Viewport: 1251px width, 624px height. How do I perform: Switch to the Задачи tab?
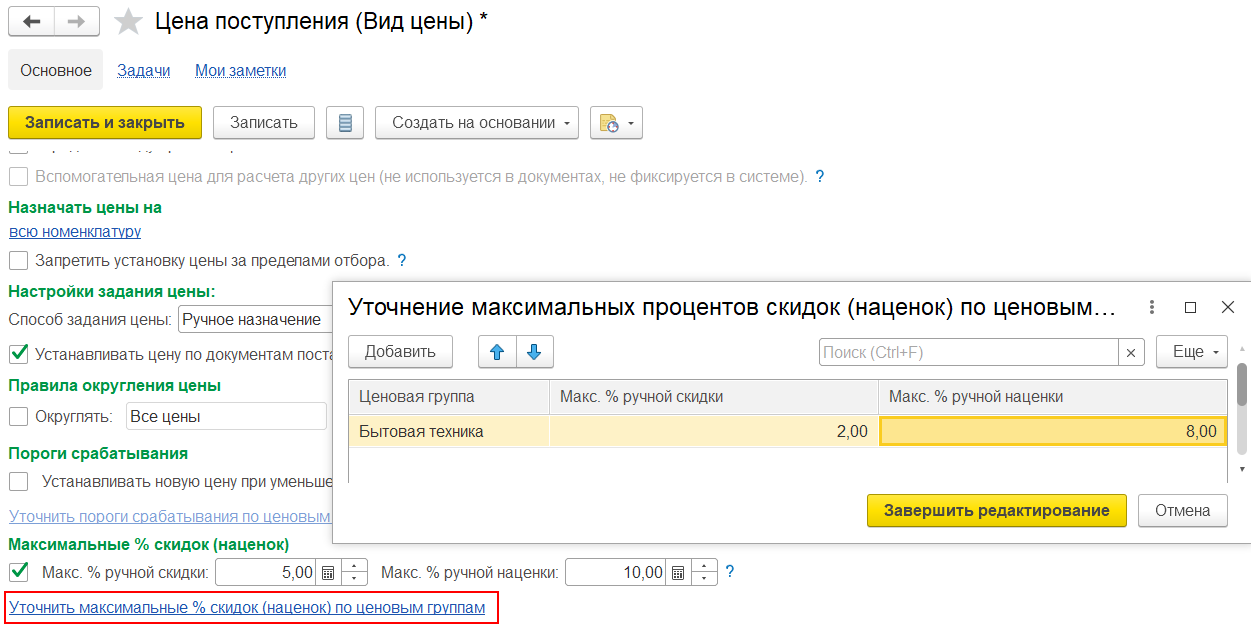143,70
